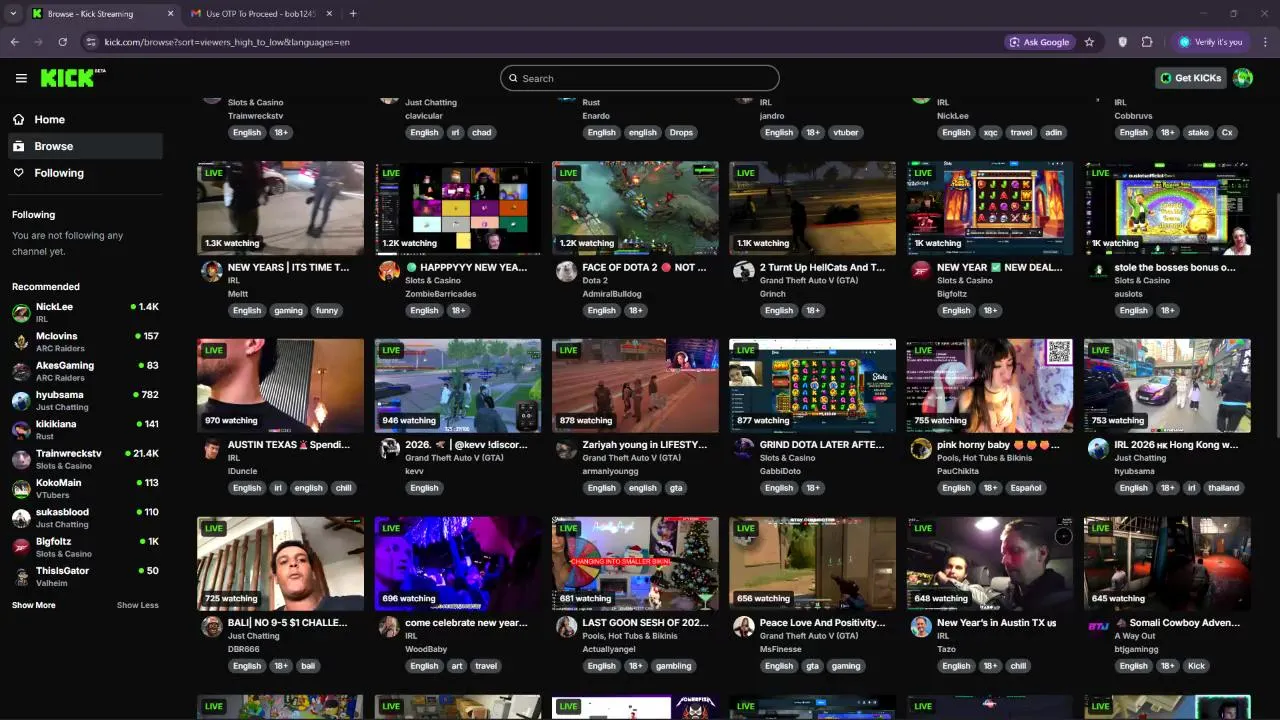Click Tazo streamer avatar
This screenshot has height=720, width=1280.
(x=921, y=627)
